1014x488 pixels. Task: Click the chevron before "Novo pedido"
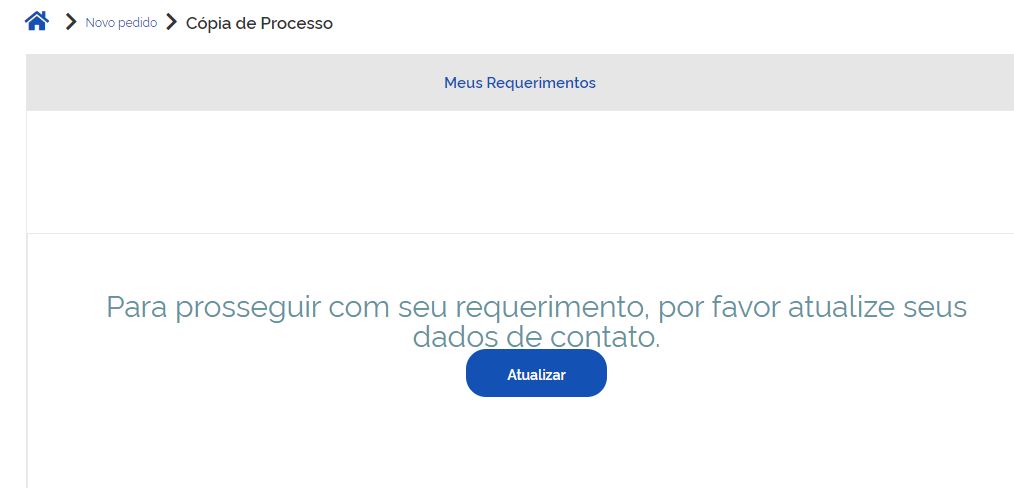(x=71, y=22)
